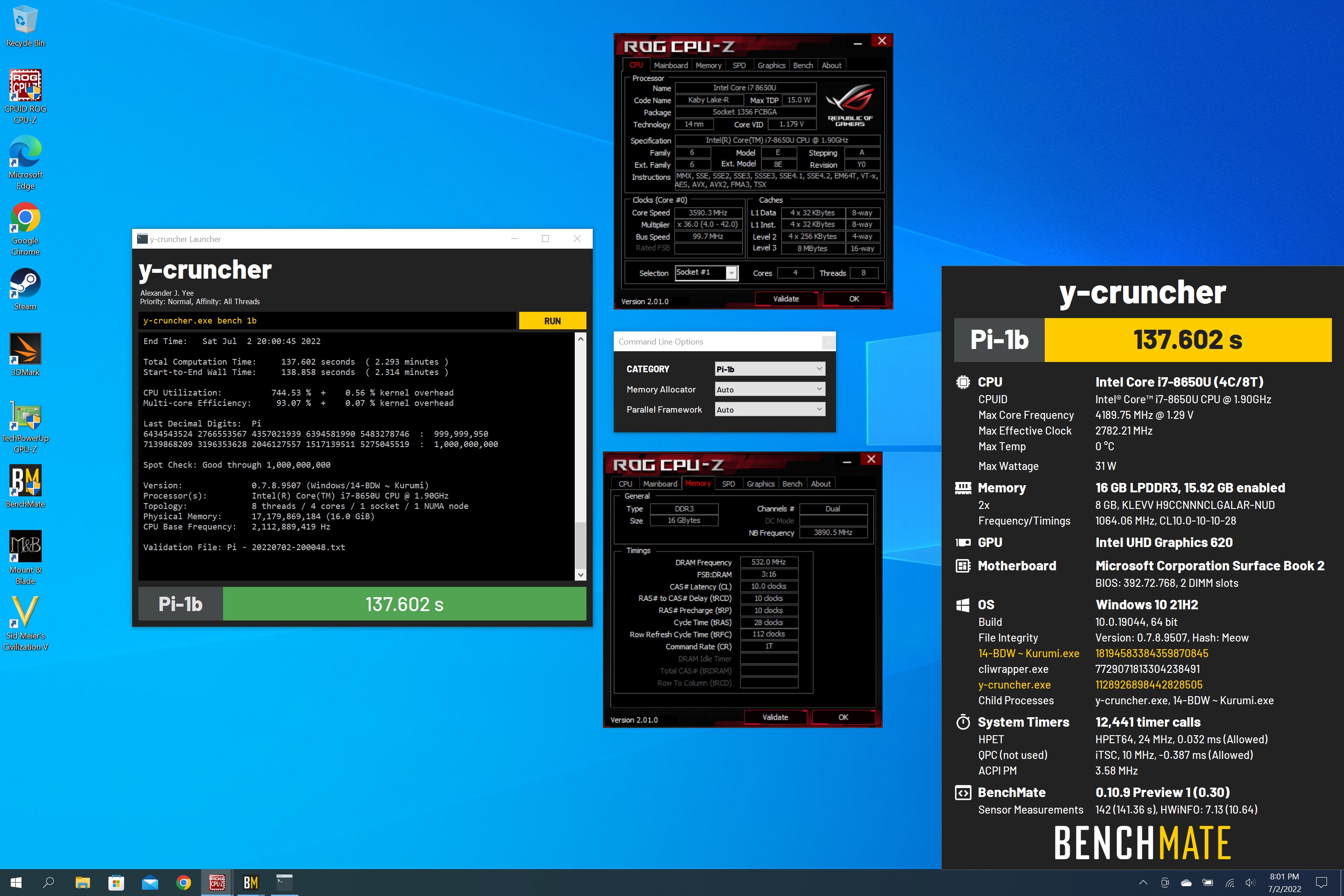Switch to ROG CPU-Z taskbar button
This screenshot has height=896, width=1344.
point(217,882)
